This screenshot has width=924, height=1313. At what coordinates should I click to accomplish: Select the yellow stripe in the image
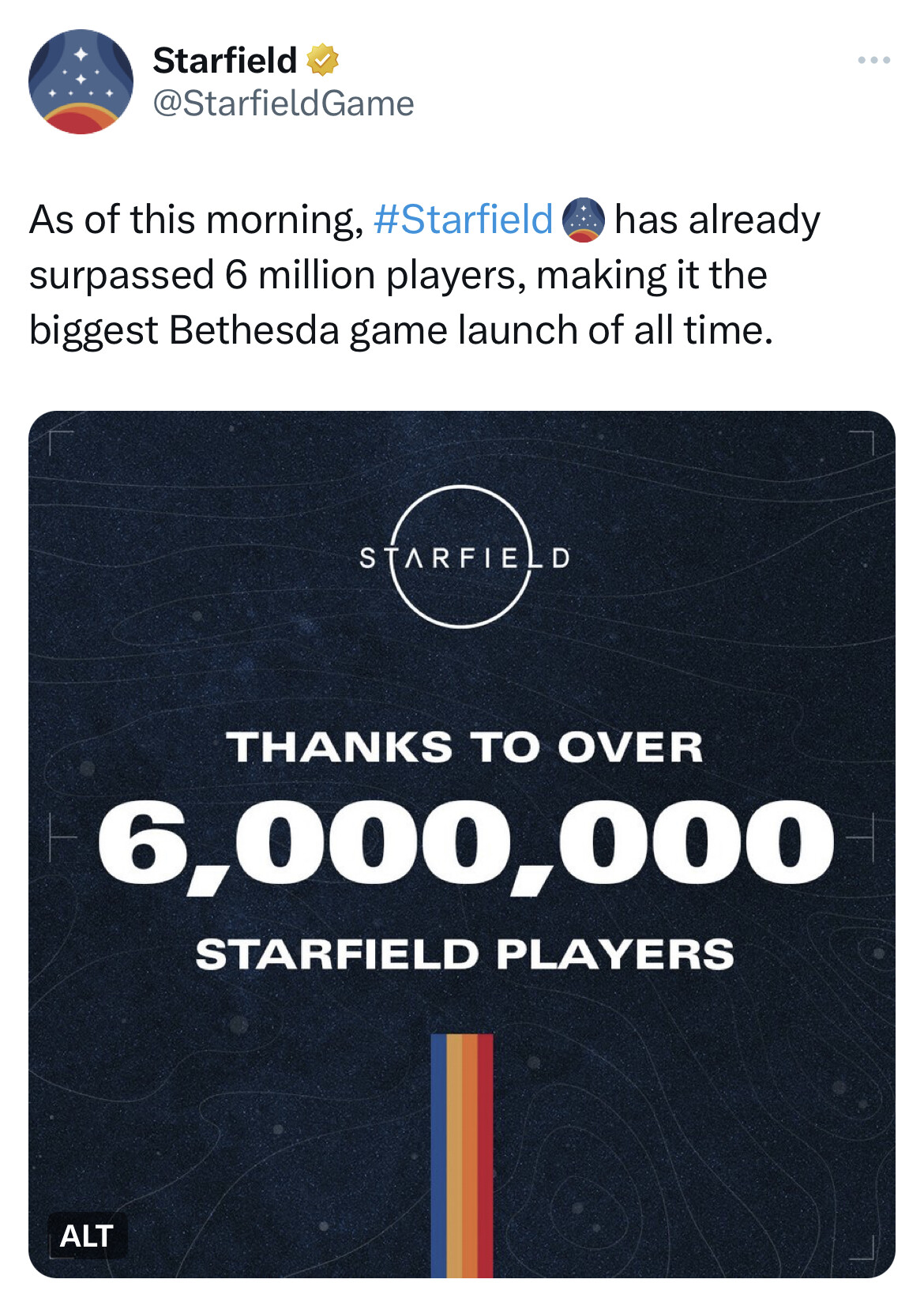[x=454, y=1155]
